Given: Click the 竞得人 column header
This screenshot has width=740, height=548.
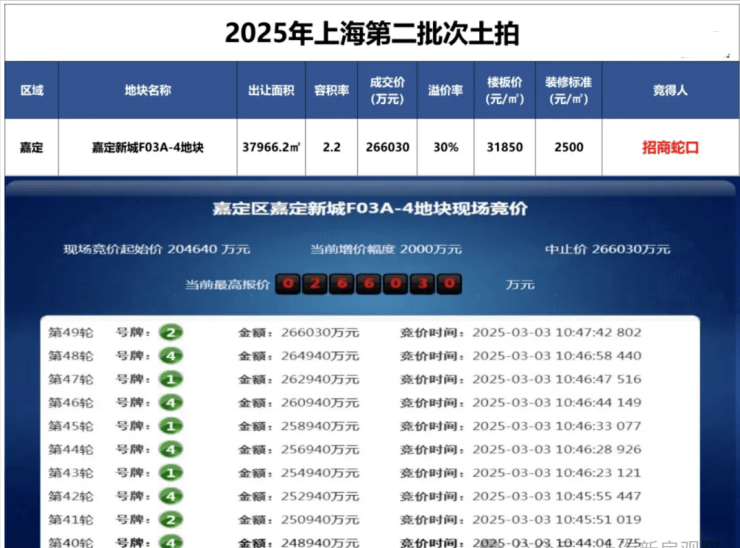Looking at the screenshot, I should [670, 91].
